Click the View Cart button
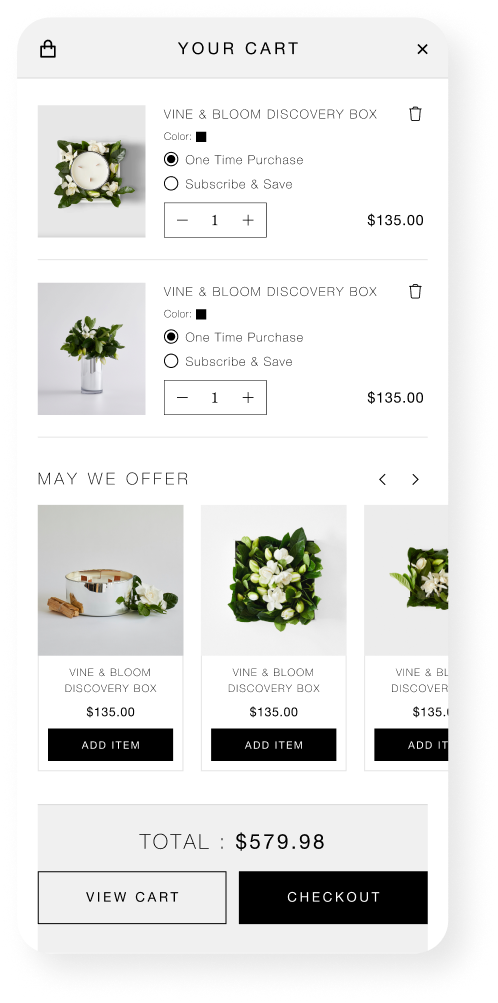 (132, 897)
